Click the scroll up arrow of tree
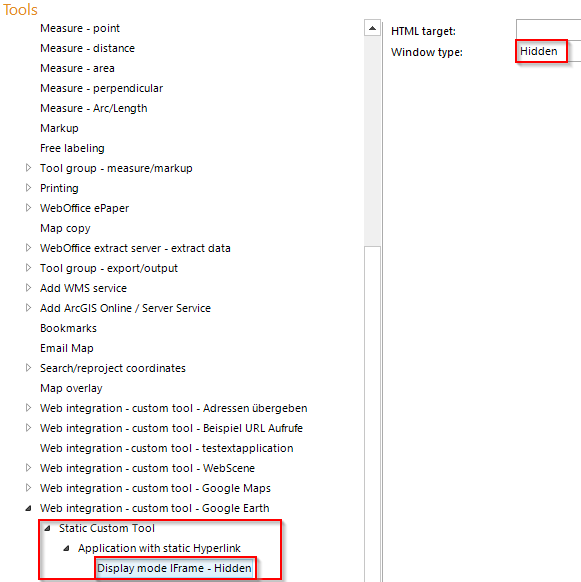 click(372, 28)
